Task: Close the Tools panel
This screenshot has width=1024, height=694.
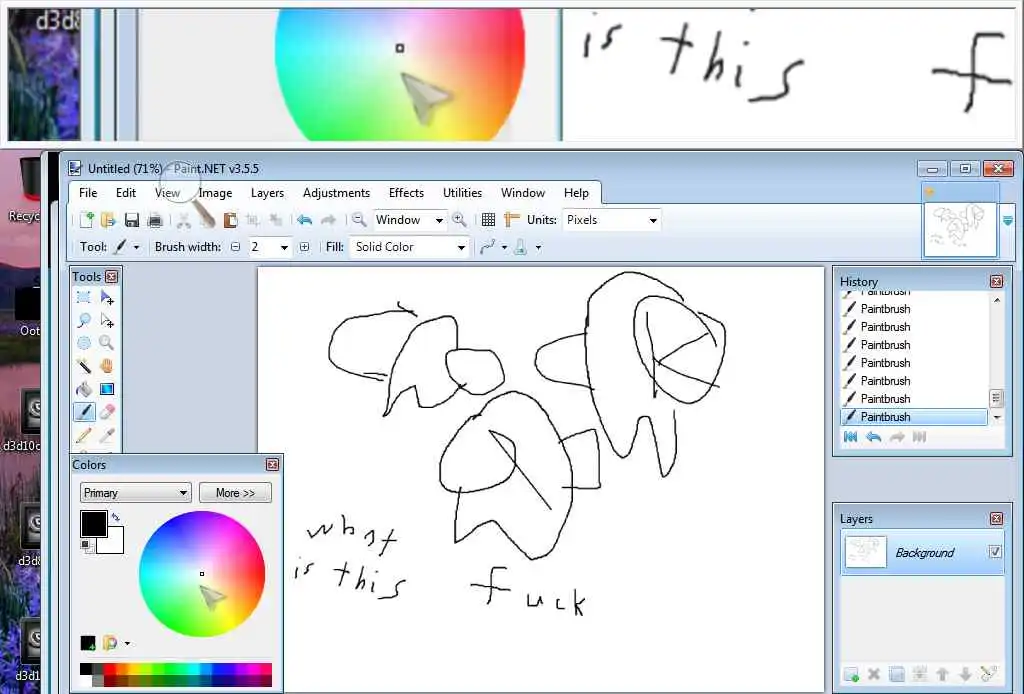Action: (x=112, y=277)
